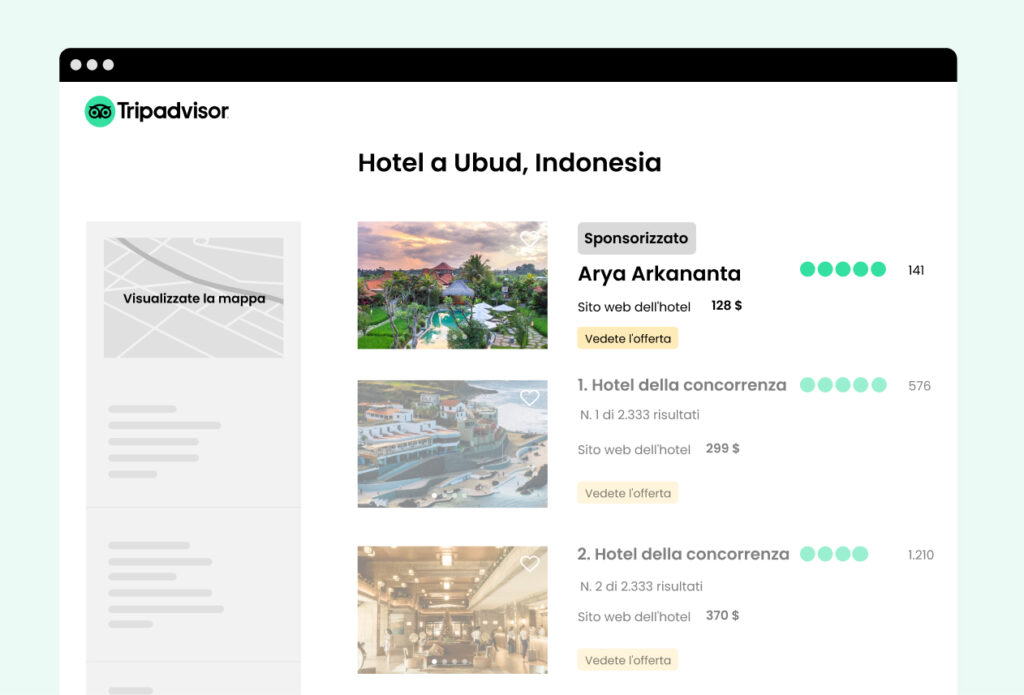Image resolution: width=1024 pixels, height=695 pixels.
Task: Click rating bubbles of 1. Hotel della concorrenza
Action: [843, 385]
